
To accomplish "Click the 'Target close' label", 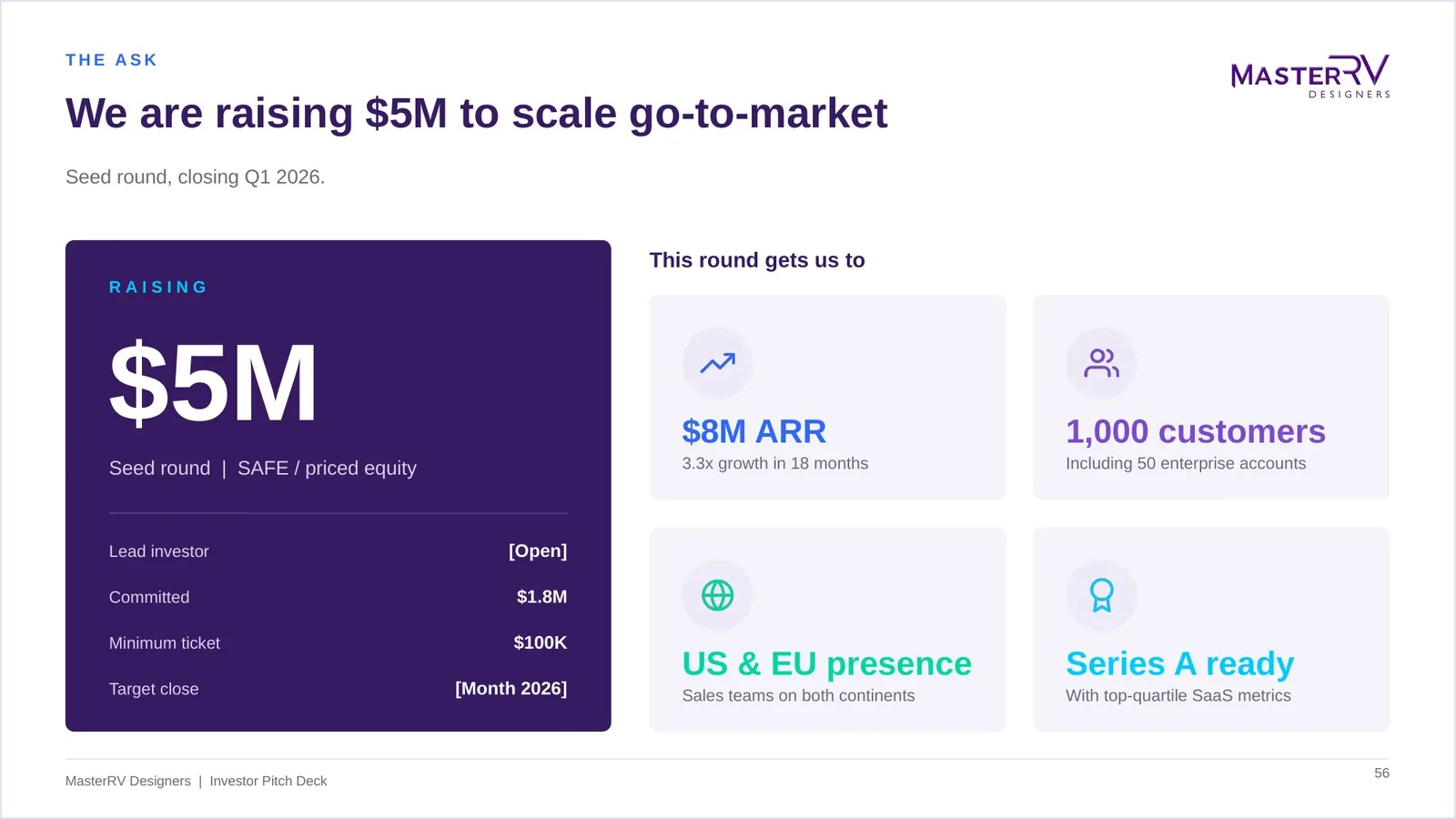I will (x=154, y=689).
